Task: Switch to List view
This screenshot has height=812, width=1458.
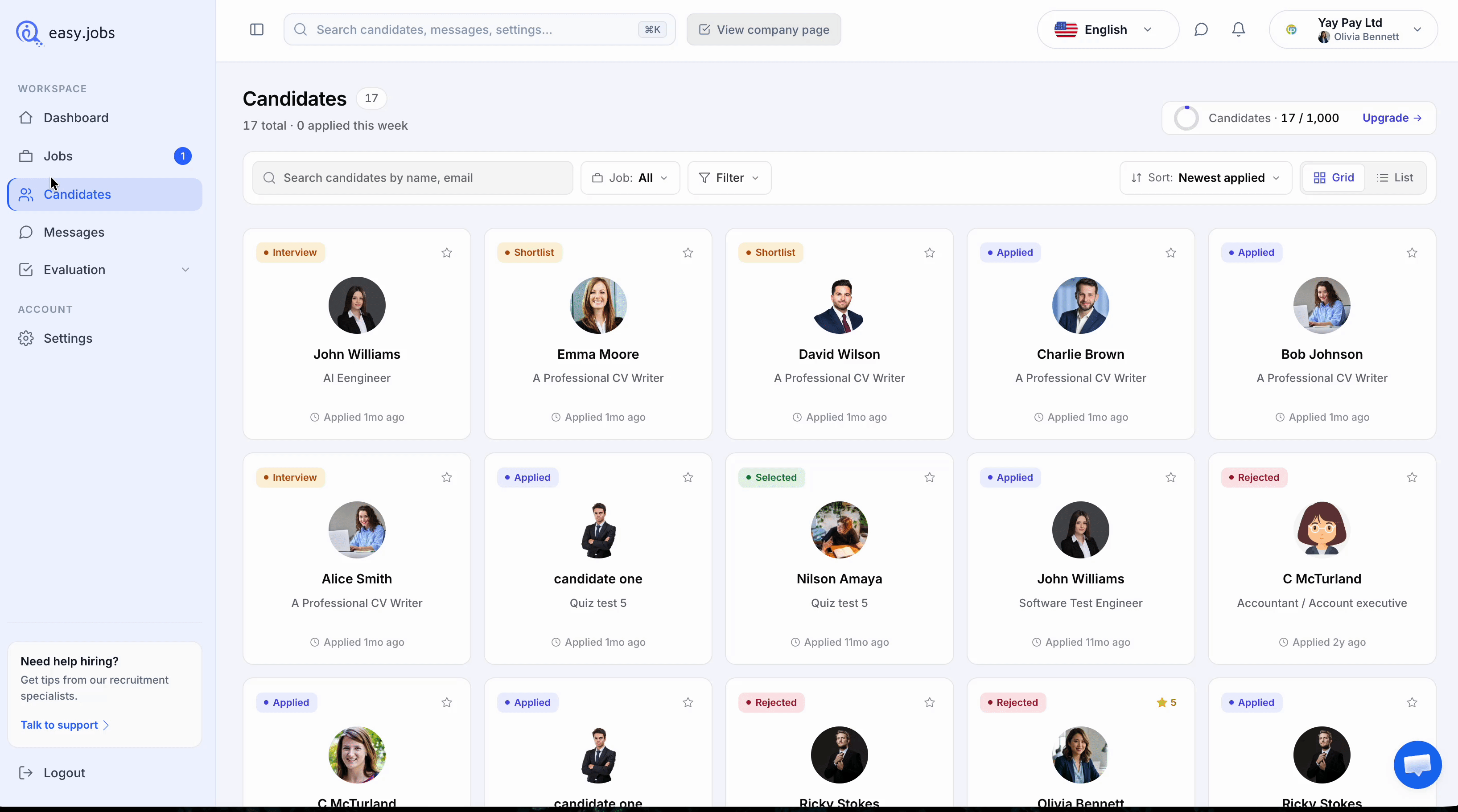Action: point(1395,178)
